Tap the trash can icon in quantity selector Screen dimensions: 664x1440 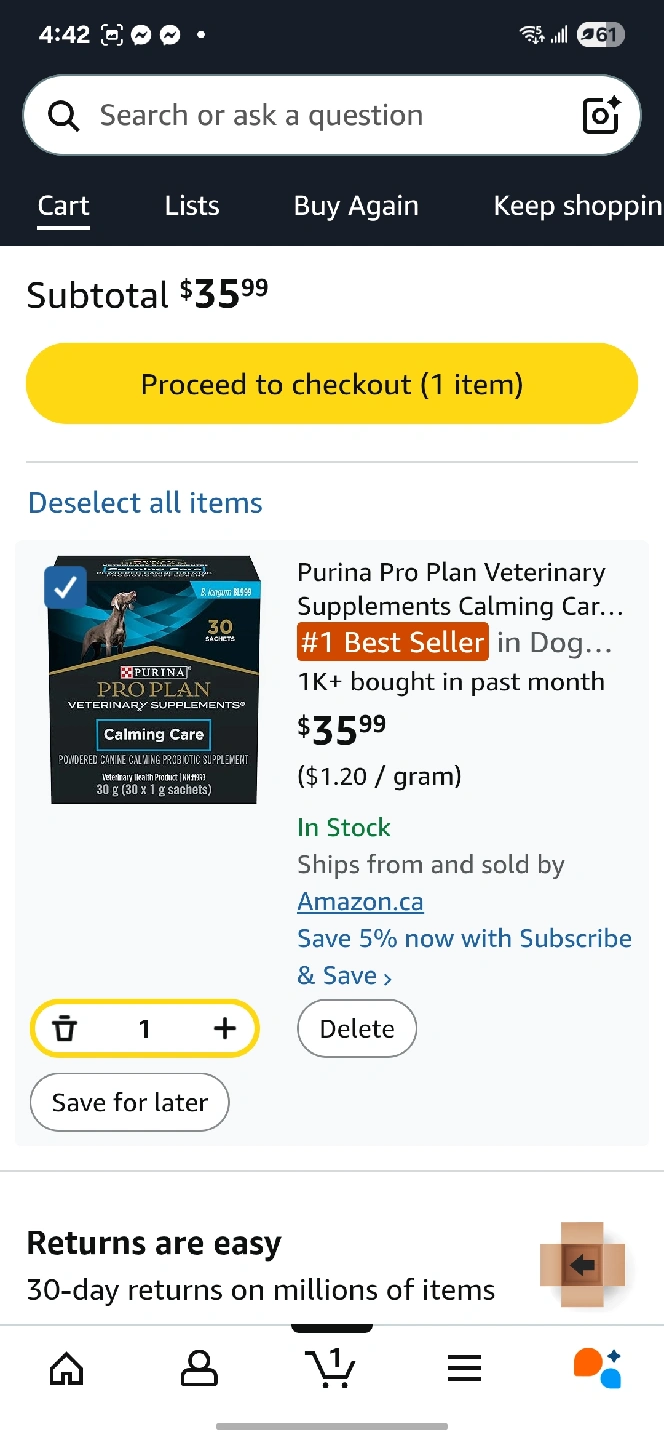65,1028
